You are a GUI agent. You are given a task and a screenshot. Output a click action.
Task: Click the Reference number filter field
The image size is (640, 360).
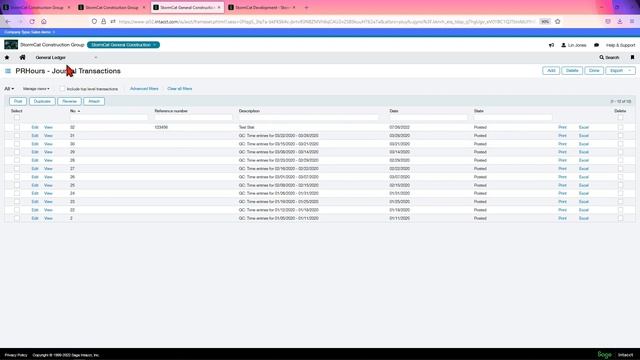pyautogui.click(x=193, y=118)
